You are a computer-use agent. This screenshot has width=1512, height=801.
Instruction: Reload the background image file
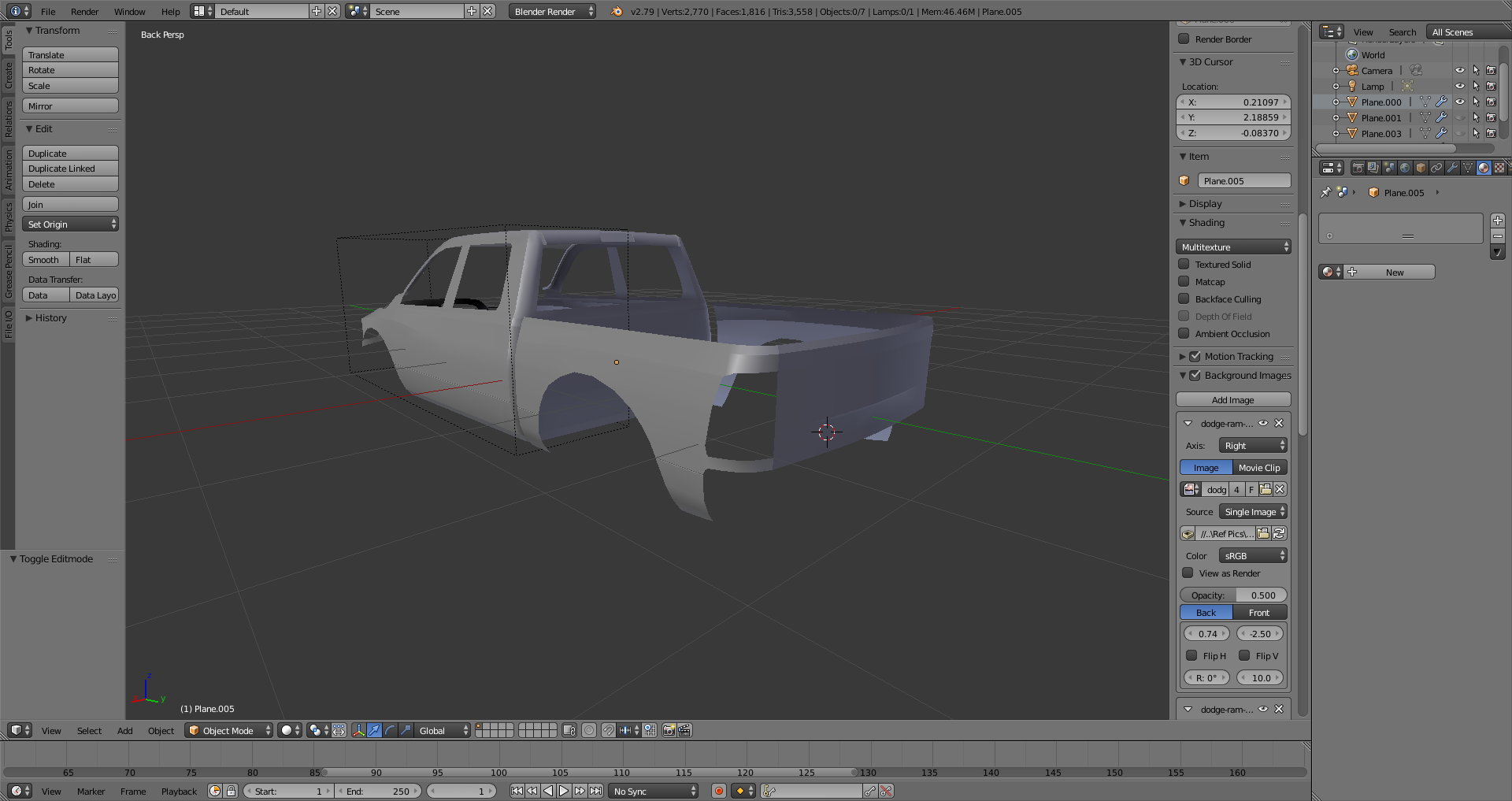point(1279,533)
